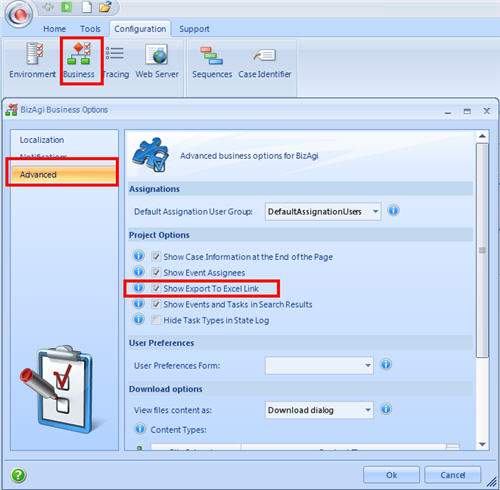Open Tracing configuration
The height and width of the screenshot is (490, 500).
point(115,60)
